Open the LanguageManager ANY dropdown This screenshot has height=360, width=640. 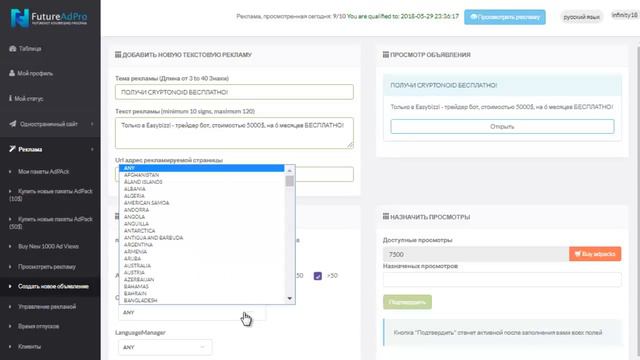(165, 347)
